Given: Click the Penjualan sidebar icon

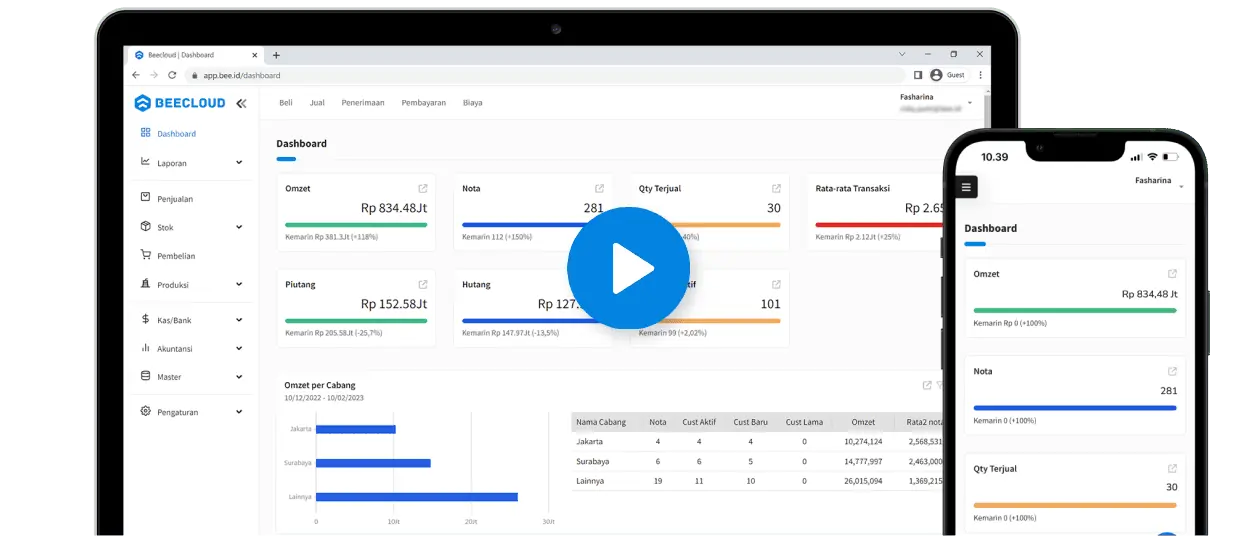Looking at the screenshot, I should coord(145,198).
